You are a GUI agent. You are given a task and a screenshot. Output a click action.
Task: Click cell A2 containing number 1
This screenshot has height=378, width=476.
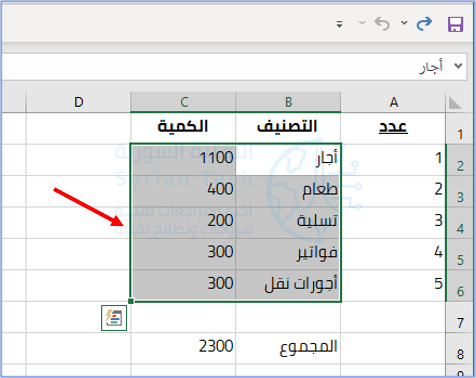(393, 160)
